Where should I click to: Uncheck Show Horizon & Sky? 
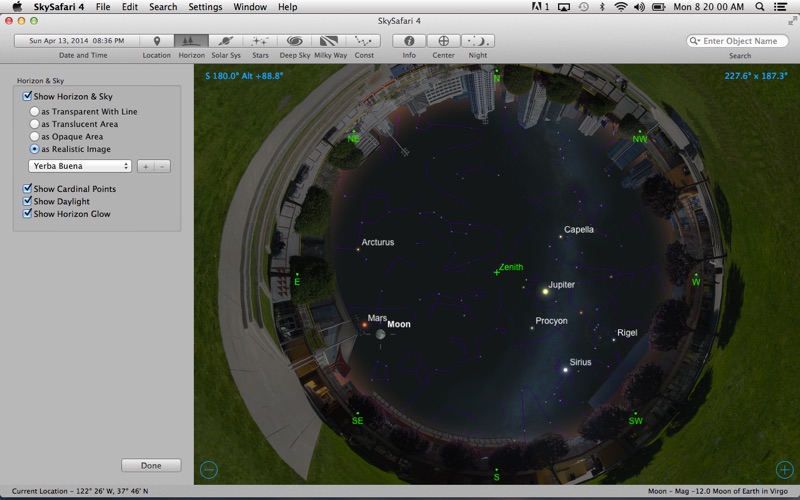click(x=28, y=96)
